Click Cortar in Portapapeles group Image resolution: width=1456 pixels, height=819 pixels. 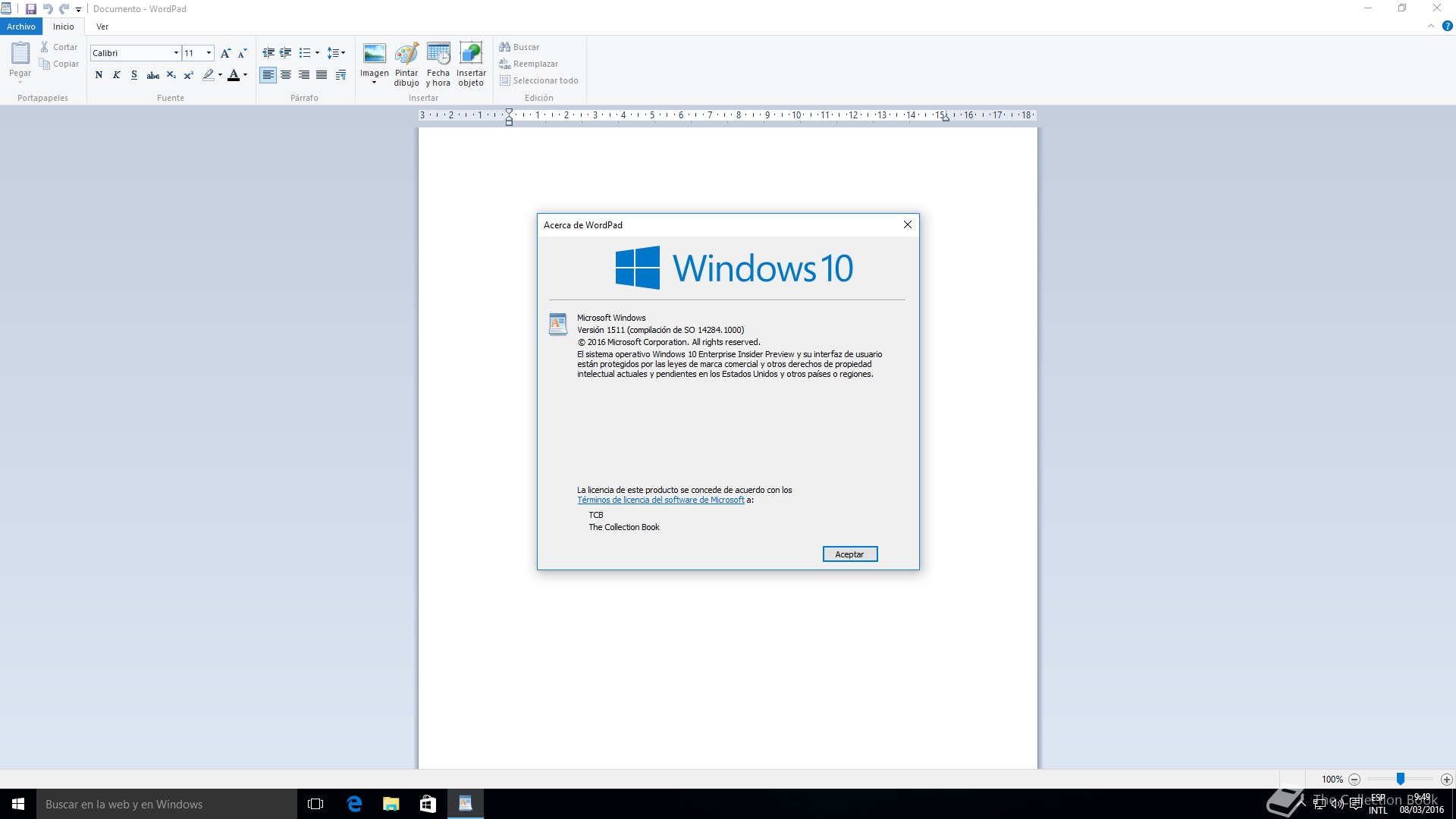tap(59, 47)
